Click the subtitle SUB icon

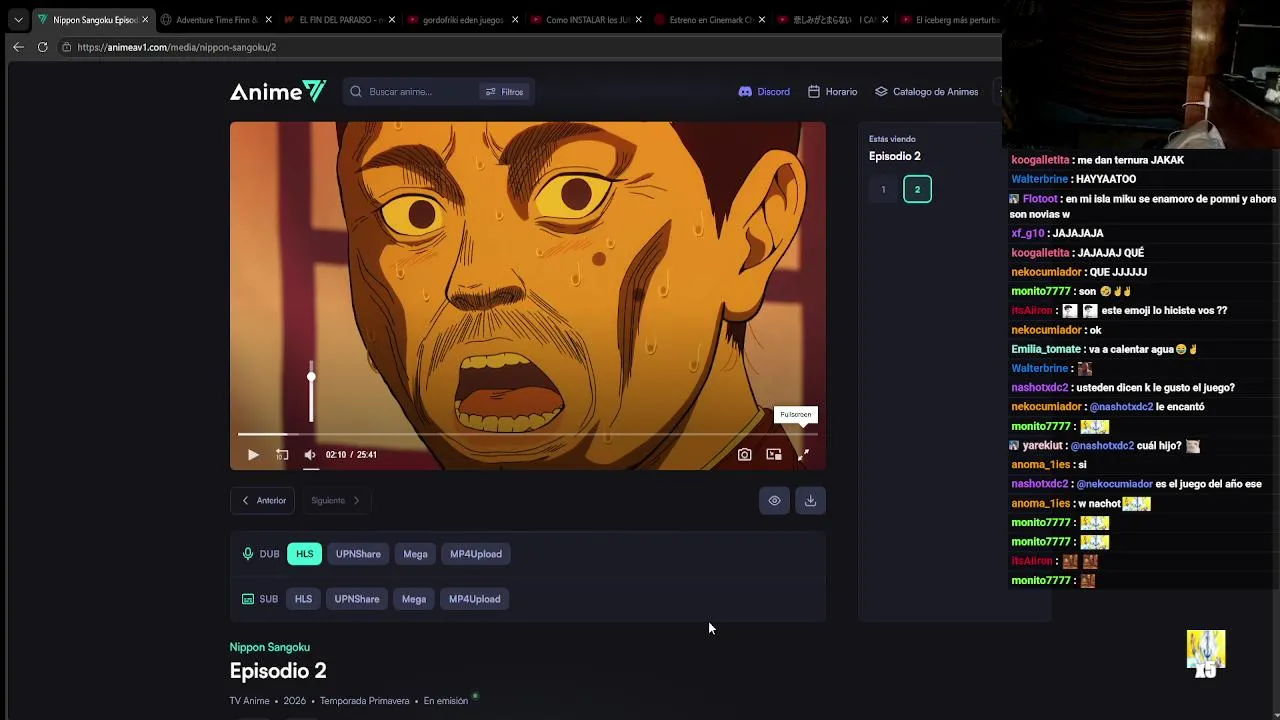click(248, 599)
